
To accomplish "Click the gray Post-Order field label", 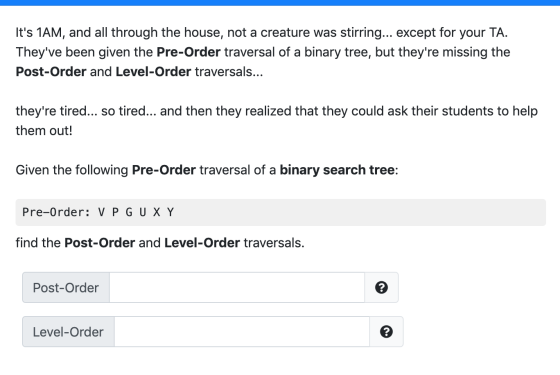I will [66, 288].
